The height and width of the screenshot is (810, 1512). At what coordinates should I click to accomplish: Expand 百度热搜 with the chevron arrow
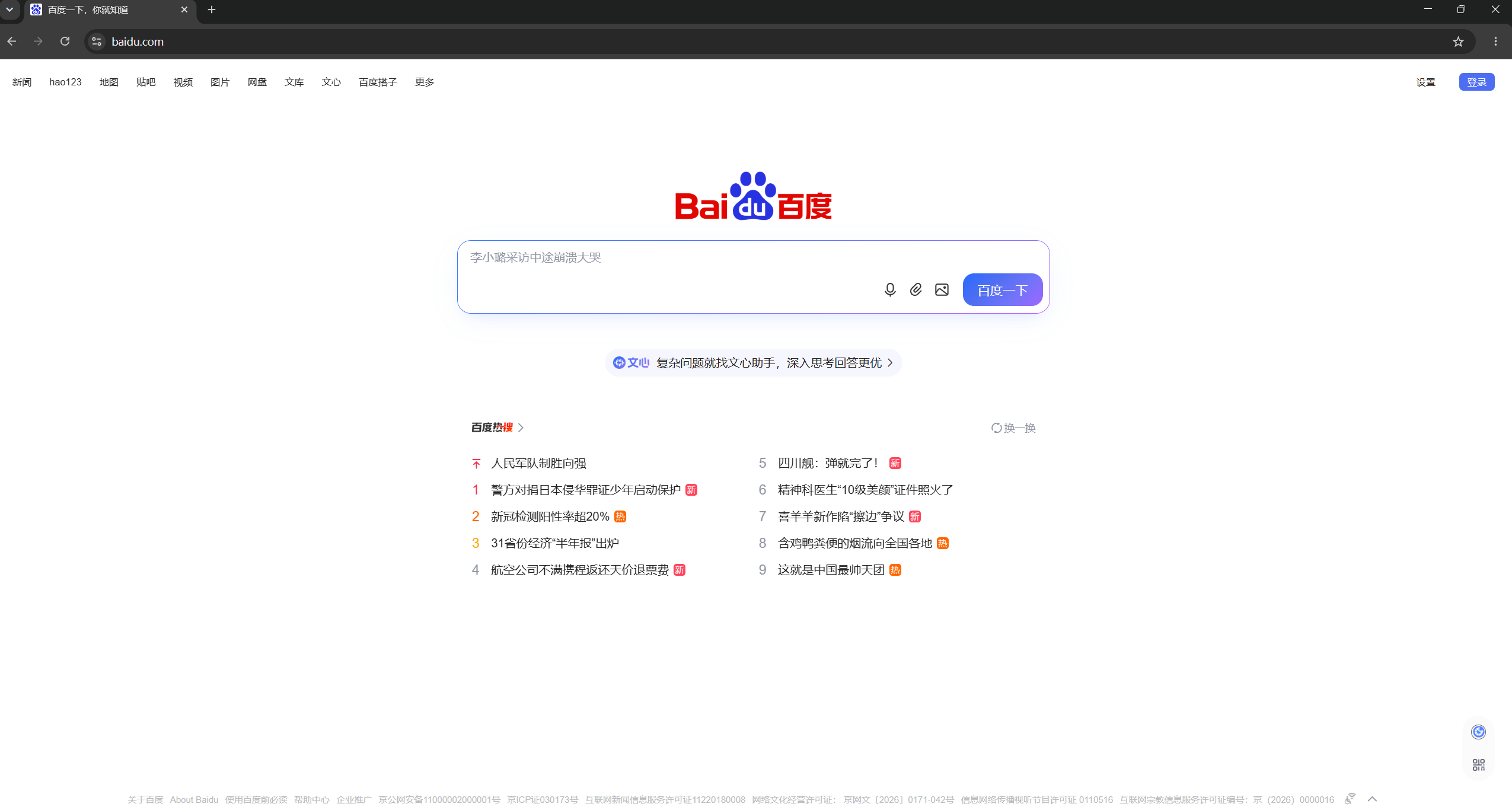tap(521, 428)
